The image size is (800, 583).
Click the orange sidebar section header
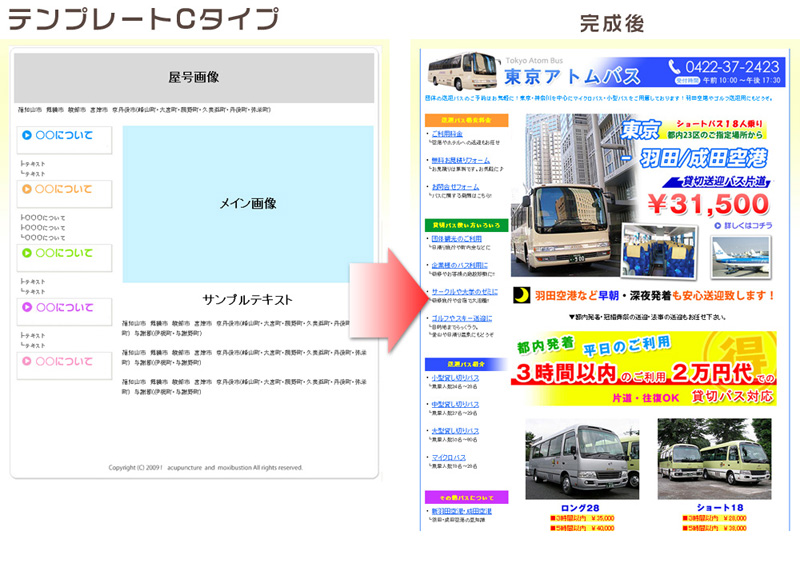(466, 120)
